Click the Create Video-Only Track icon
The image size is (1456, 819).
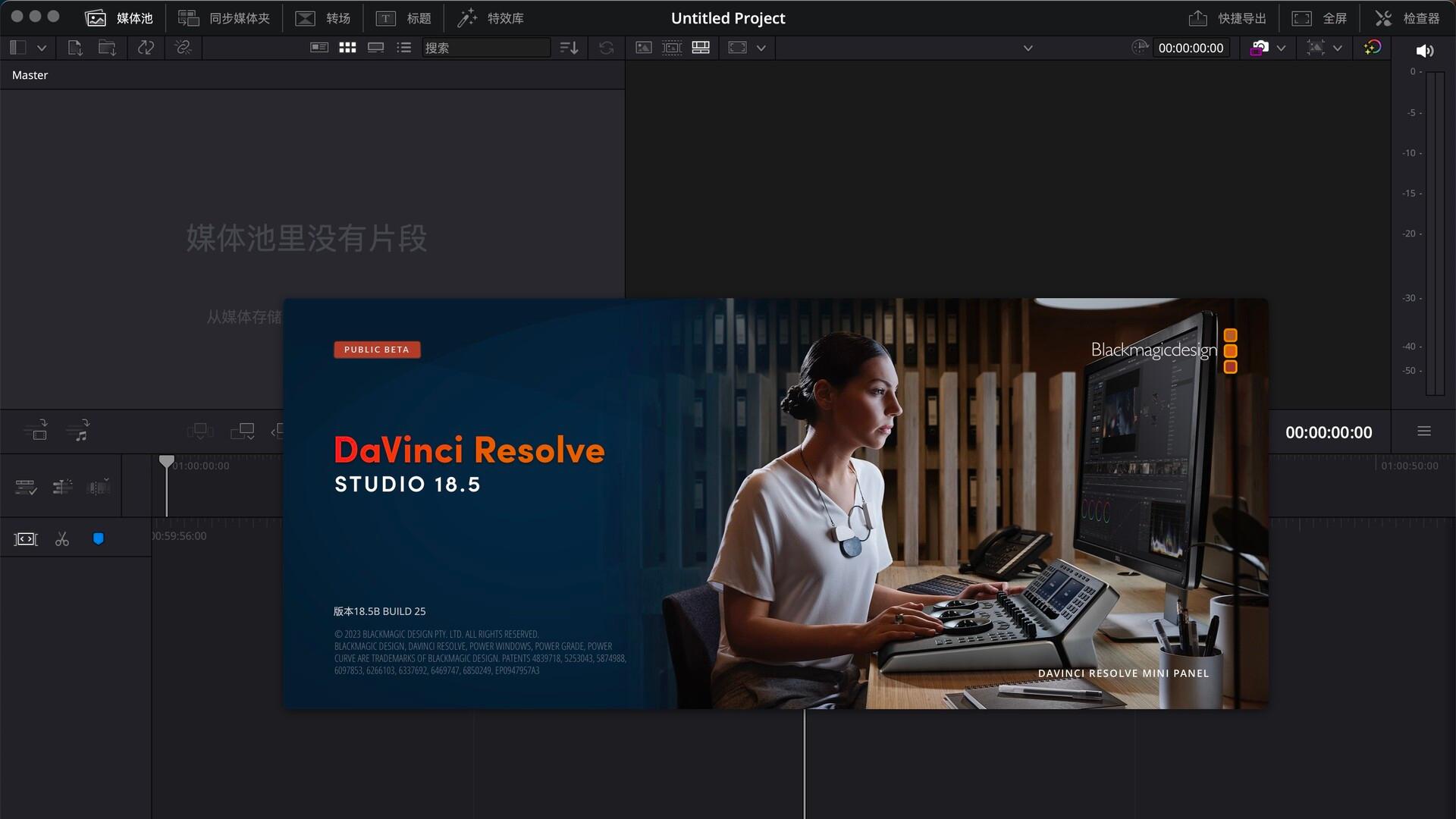point(35,431)
